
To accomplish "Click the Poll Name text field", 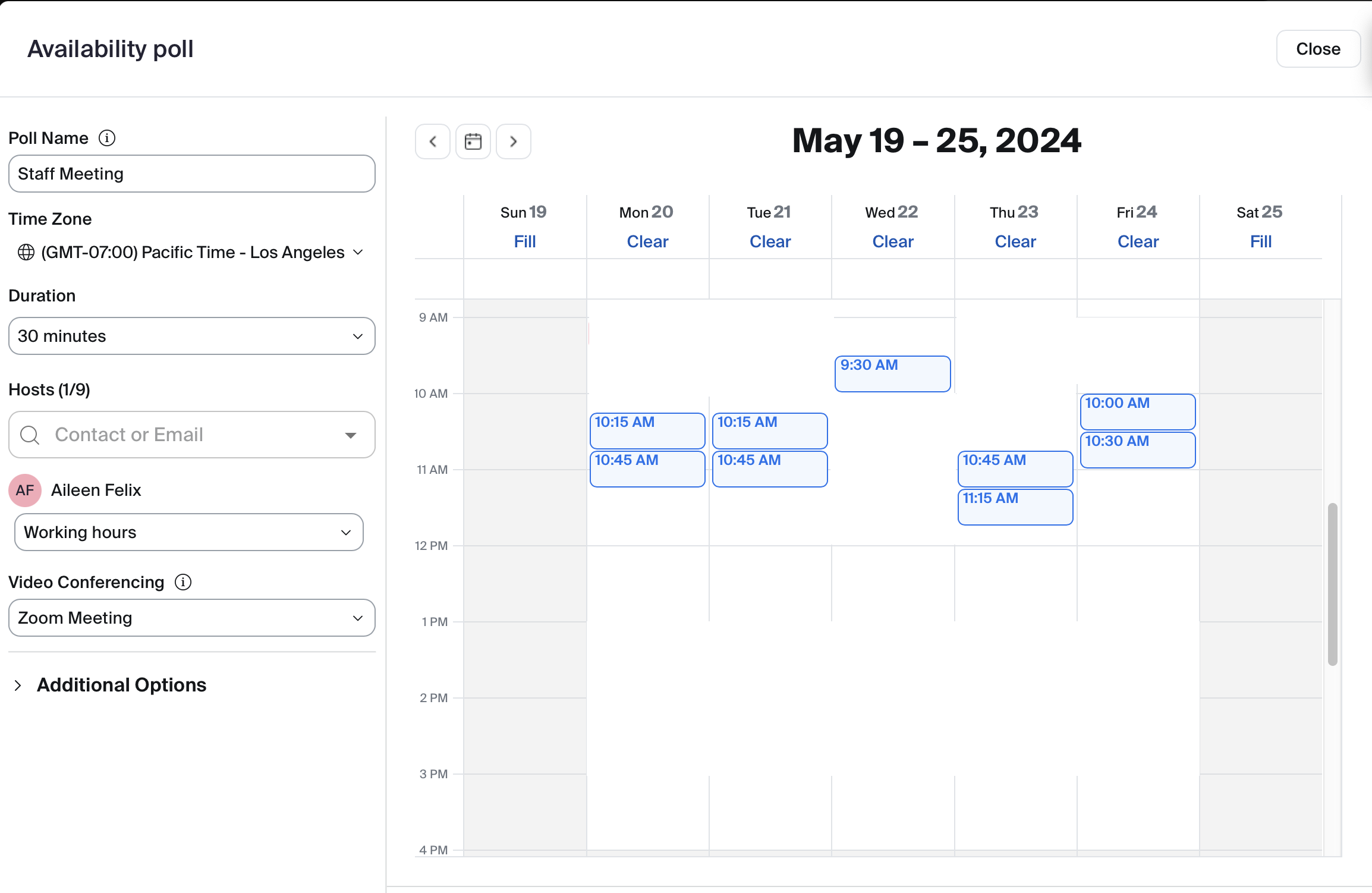I will click(191, 174).
